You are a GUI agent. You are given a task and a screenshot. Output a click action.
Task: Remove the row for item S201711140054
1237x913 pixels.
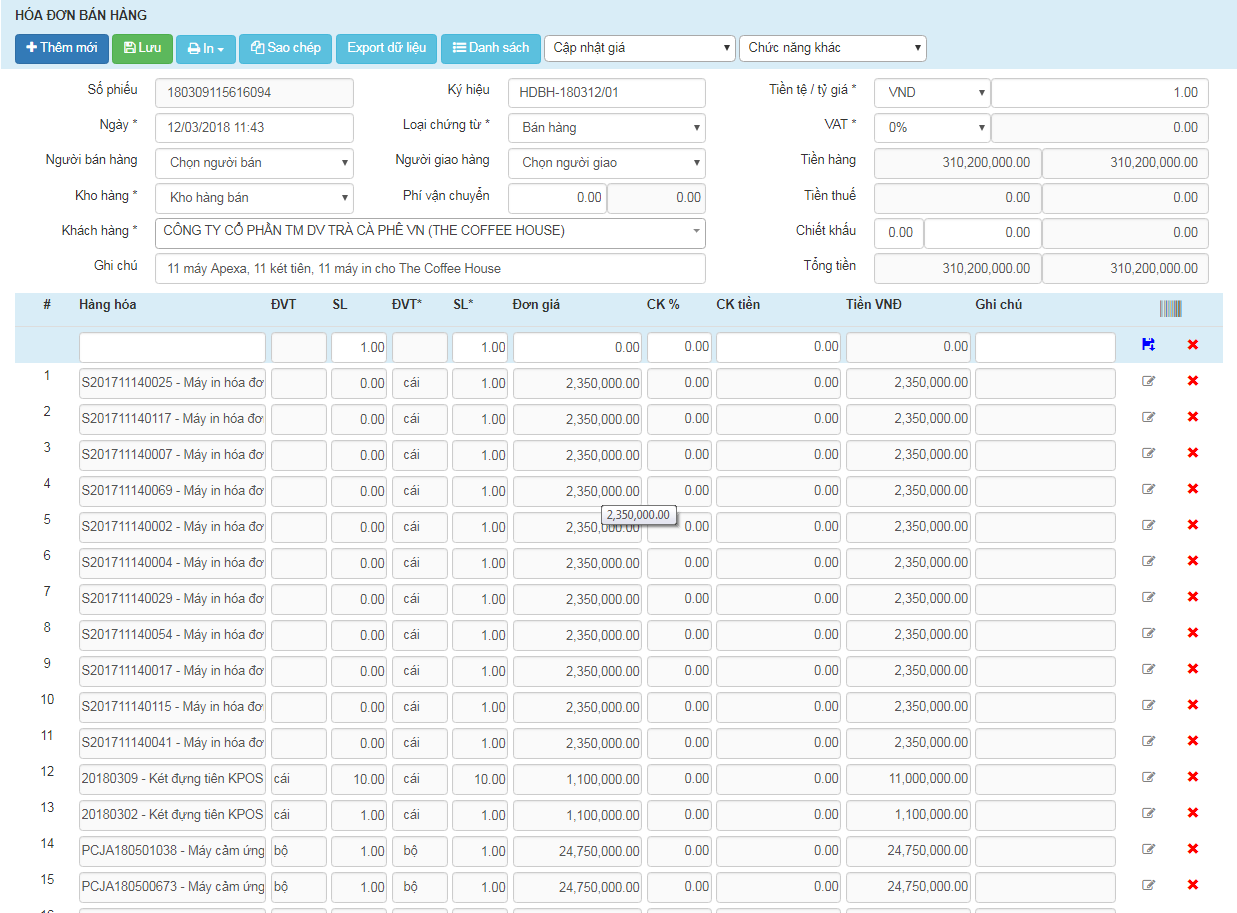(x=1192, y=633)
